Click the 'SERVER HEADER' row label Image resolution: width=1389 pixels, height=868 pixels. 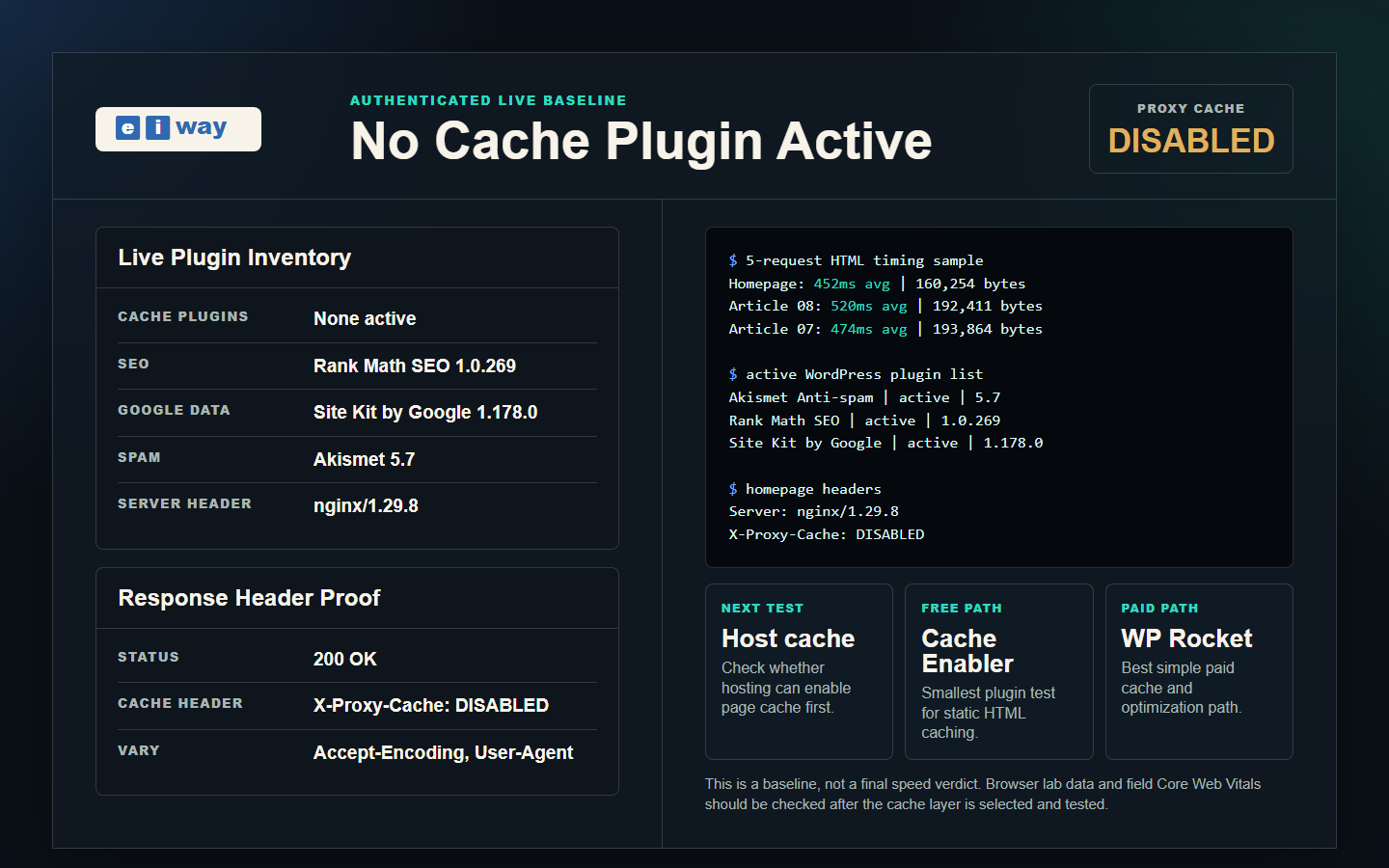pyautogui.click(x=184, y=503)
